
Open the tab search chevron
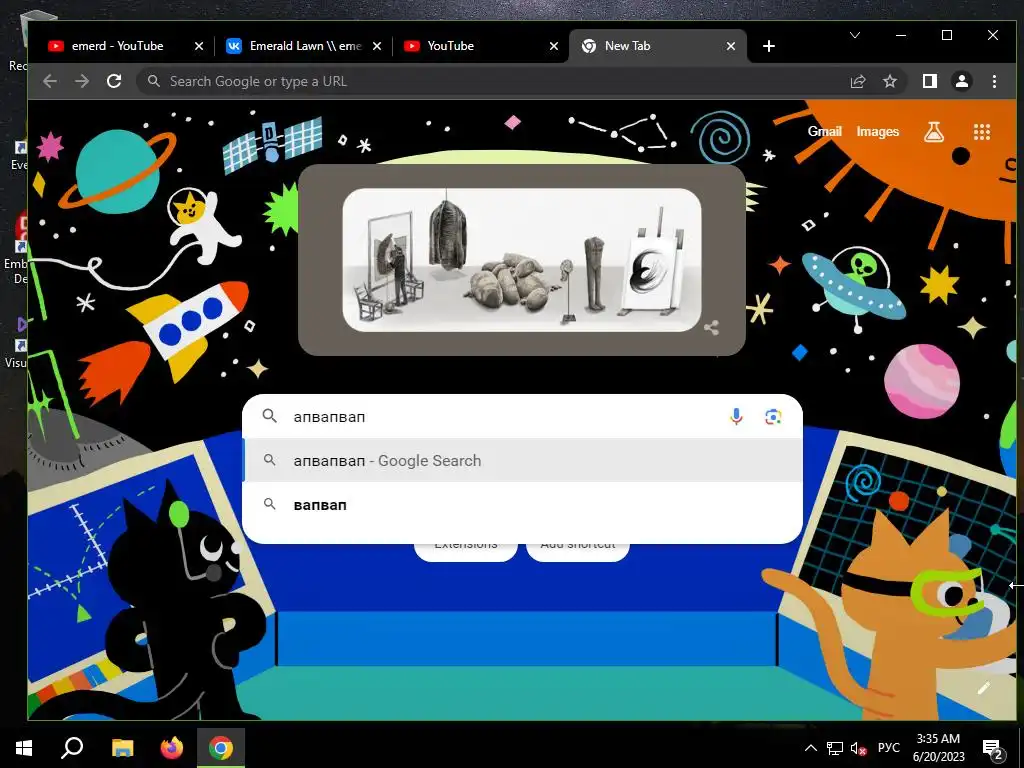point(855,35)
